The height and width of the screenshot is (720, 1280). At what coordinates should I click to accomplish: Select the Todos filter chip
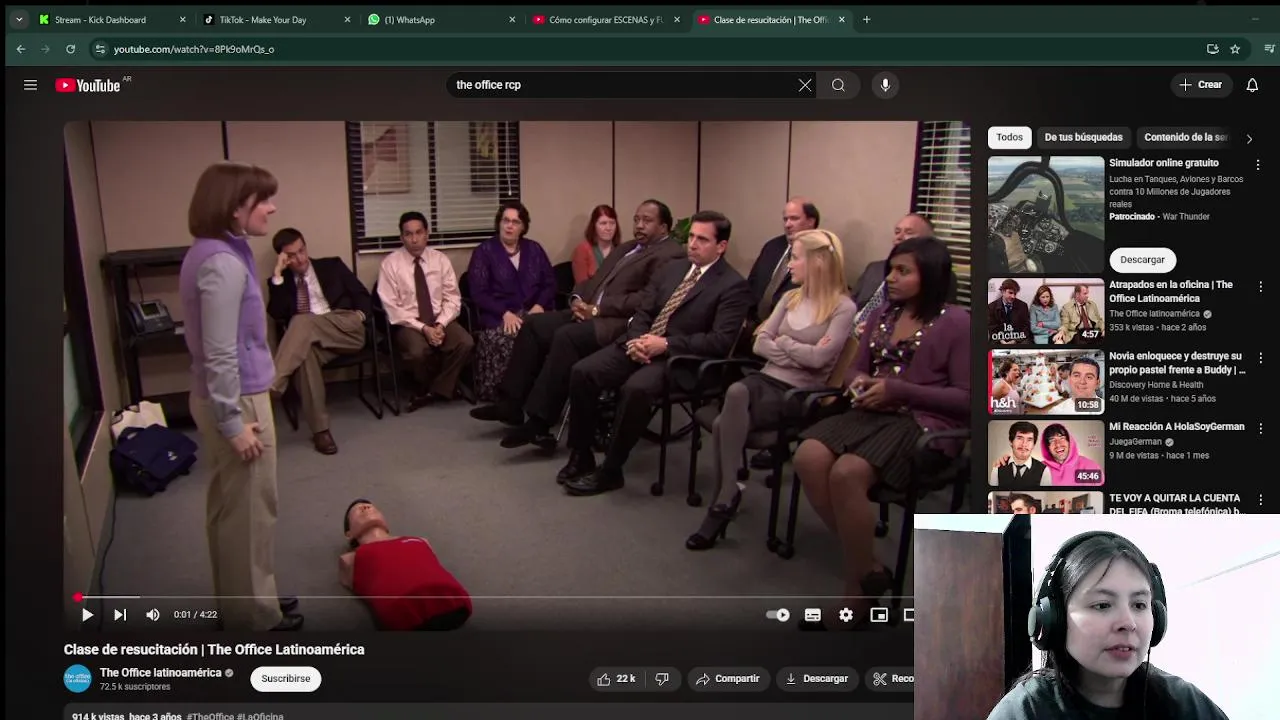point(1009,137)
